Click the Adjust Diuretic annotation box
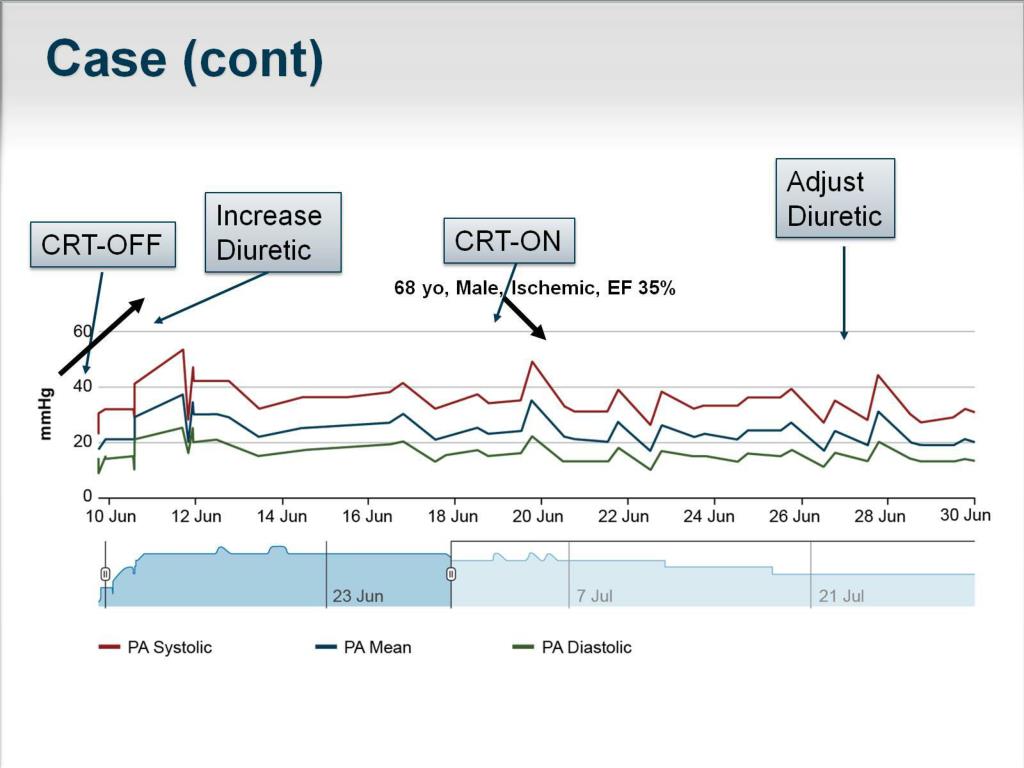 tap(835, 198)
